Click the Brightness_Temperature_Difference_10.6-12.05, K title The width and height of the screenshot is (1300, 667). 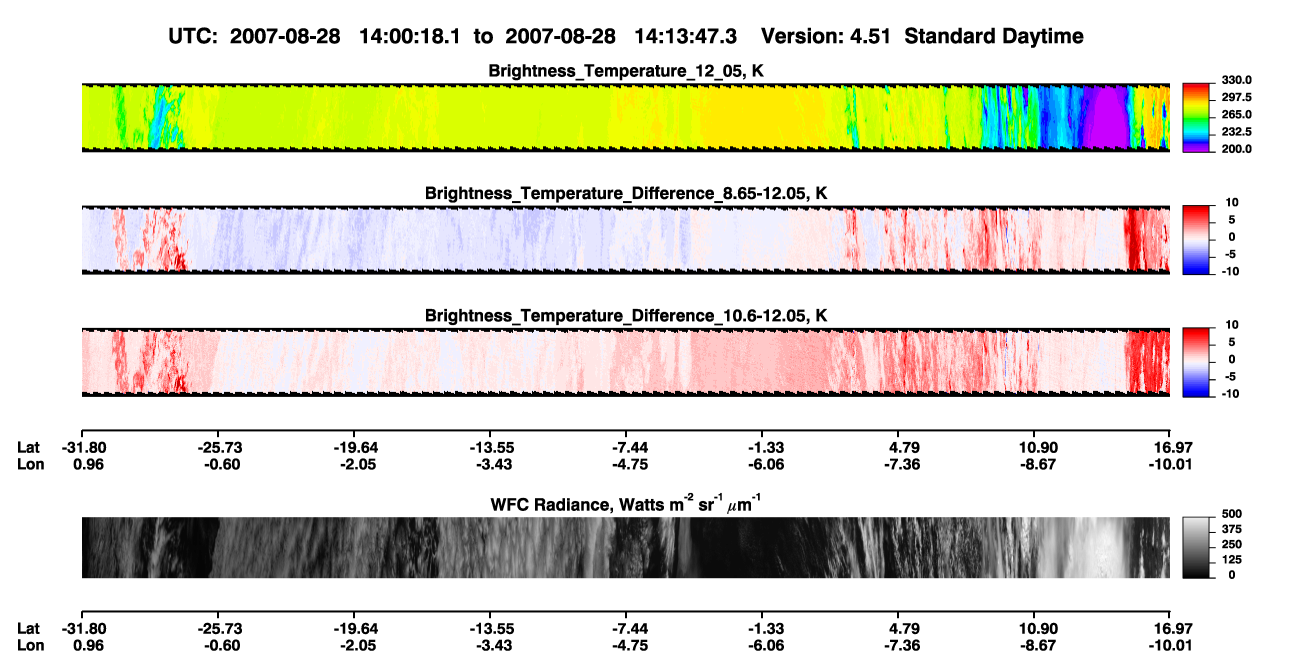(x=626, y=316)
